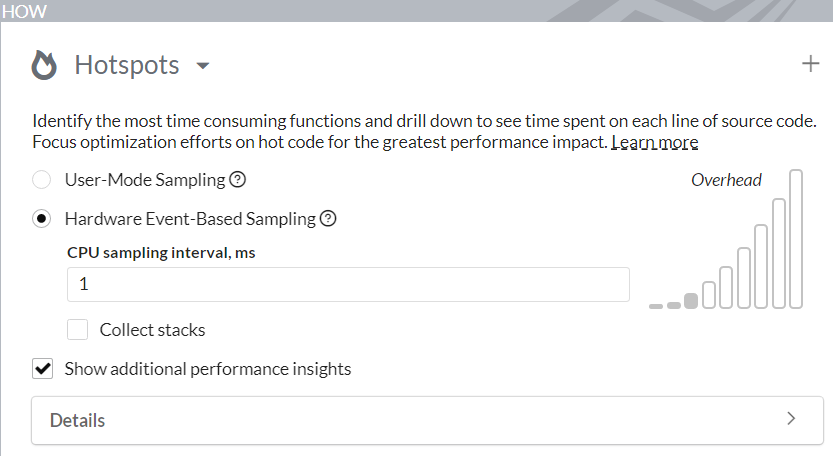
Task: Click the tallest Overhead indicator bar
Action: tap(796, 239)
